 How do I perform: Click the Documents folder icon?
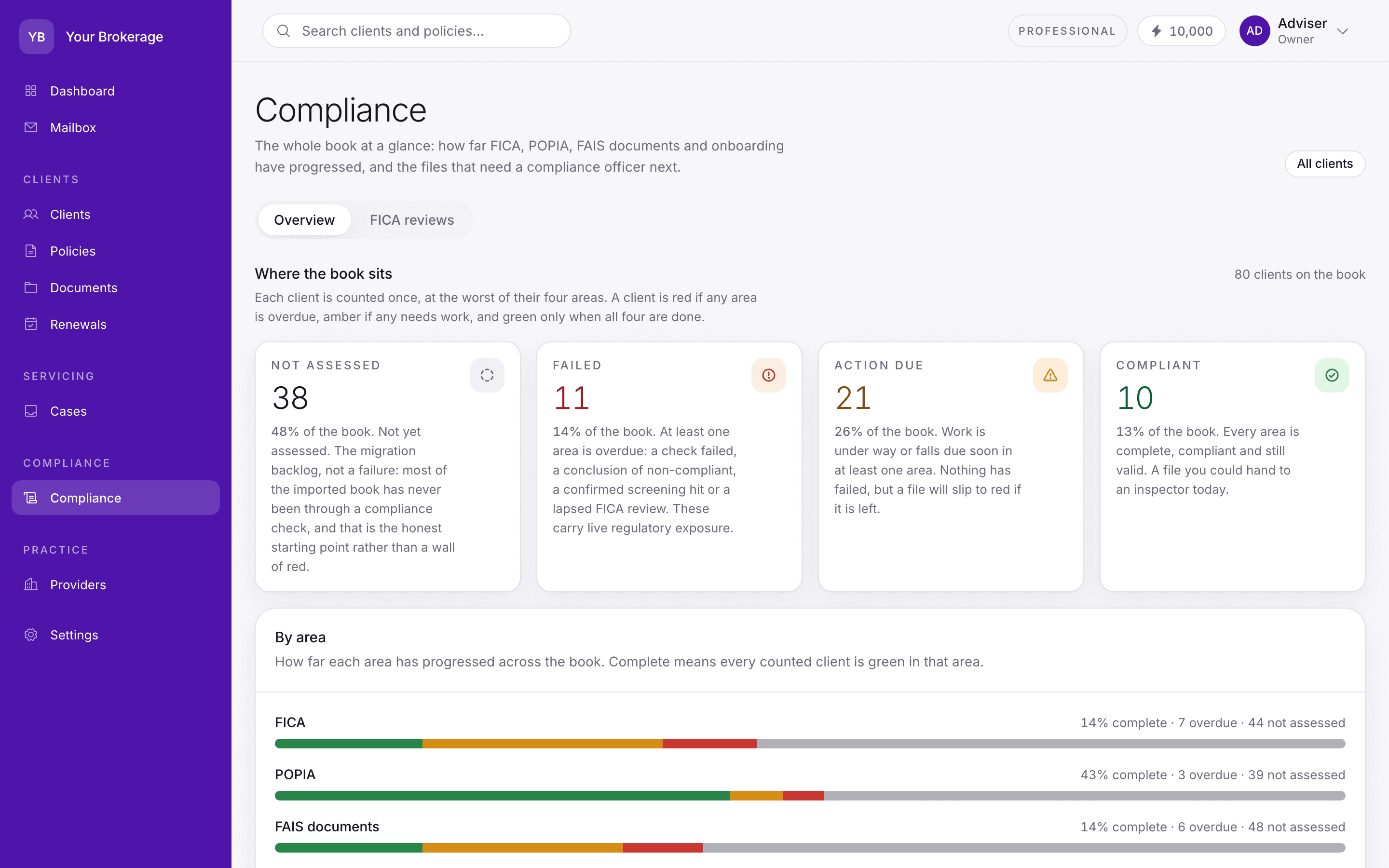pos(31,287)
